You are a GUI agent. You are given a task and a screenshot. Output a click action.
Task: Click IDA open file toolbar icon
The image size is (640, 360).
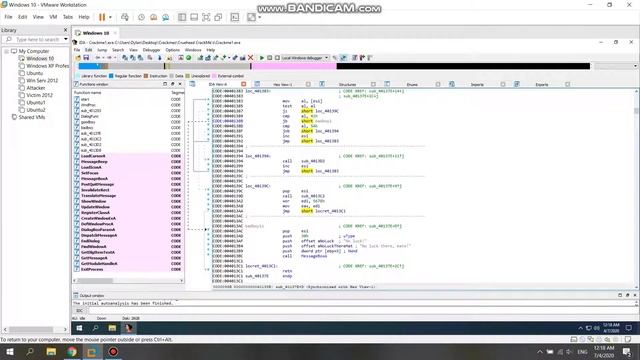click(x=78, y=58)
